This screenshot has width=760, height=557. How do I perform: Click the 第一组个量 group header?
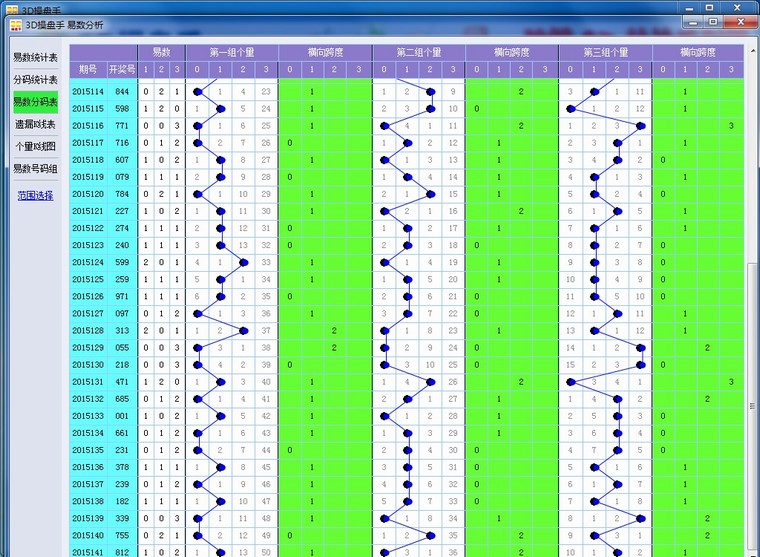231,52
